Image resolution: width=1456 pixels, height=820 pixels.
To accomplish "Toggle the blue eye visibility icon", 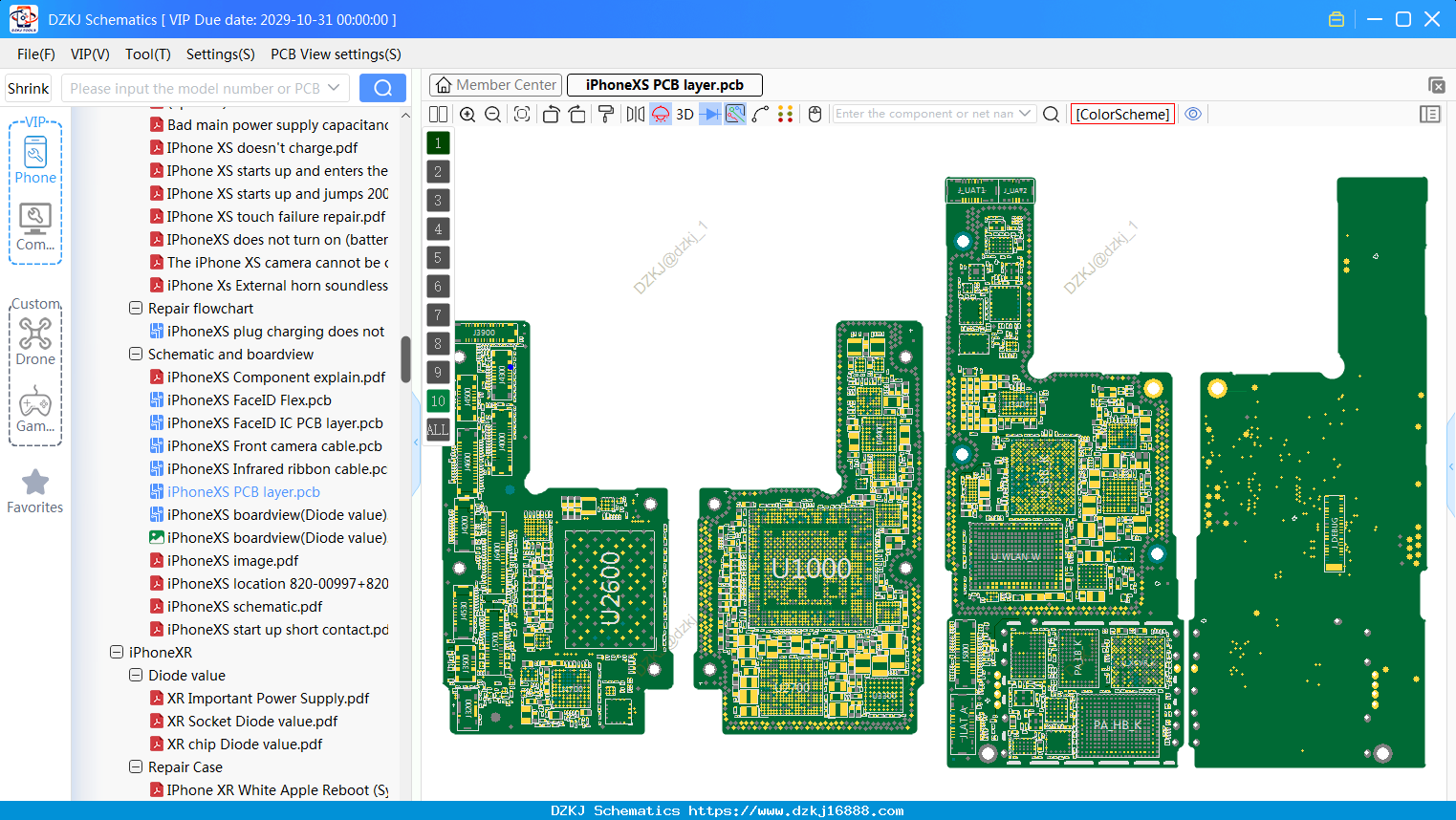I will 1193,114.
